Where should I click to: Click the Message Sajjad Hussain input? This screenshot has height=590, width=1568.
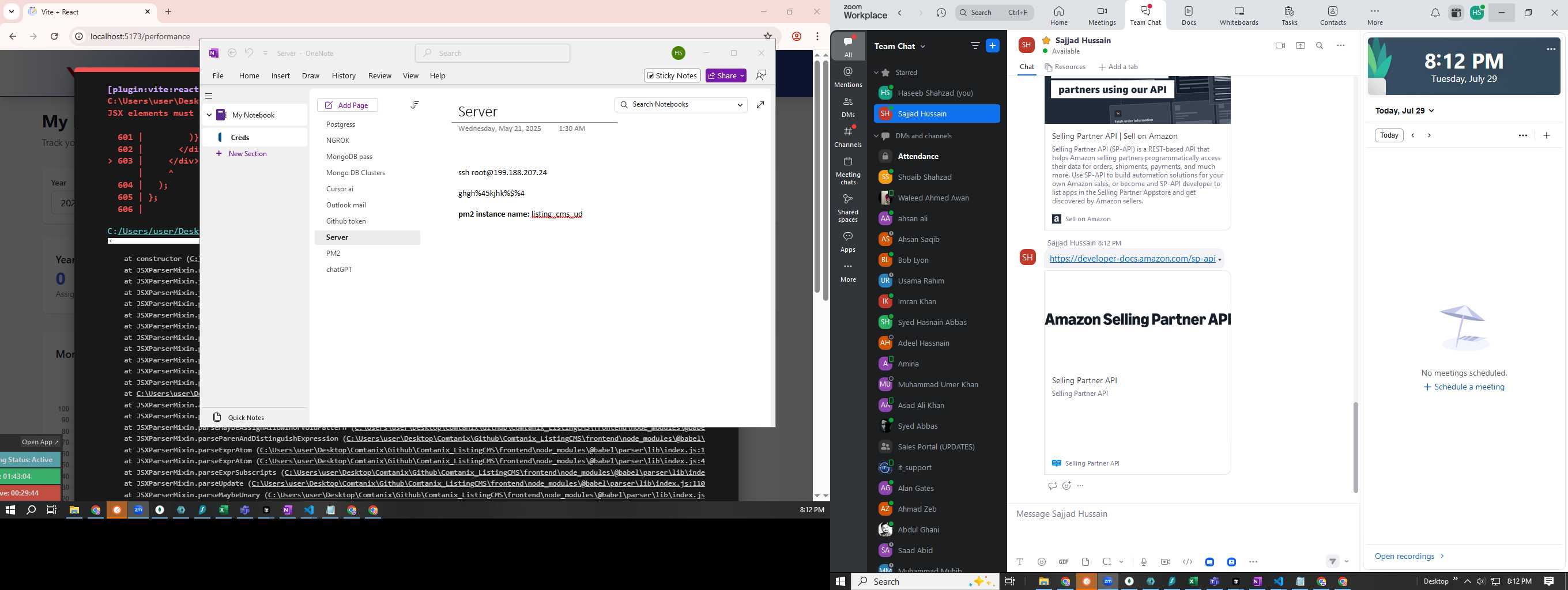(x=1182, y=514)
